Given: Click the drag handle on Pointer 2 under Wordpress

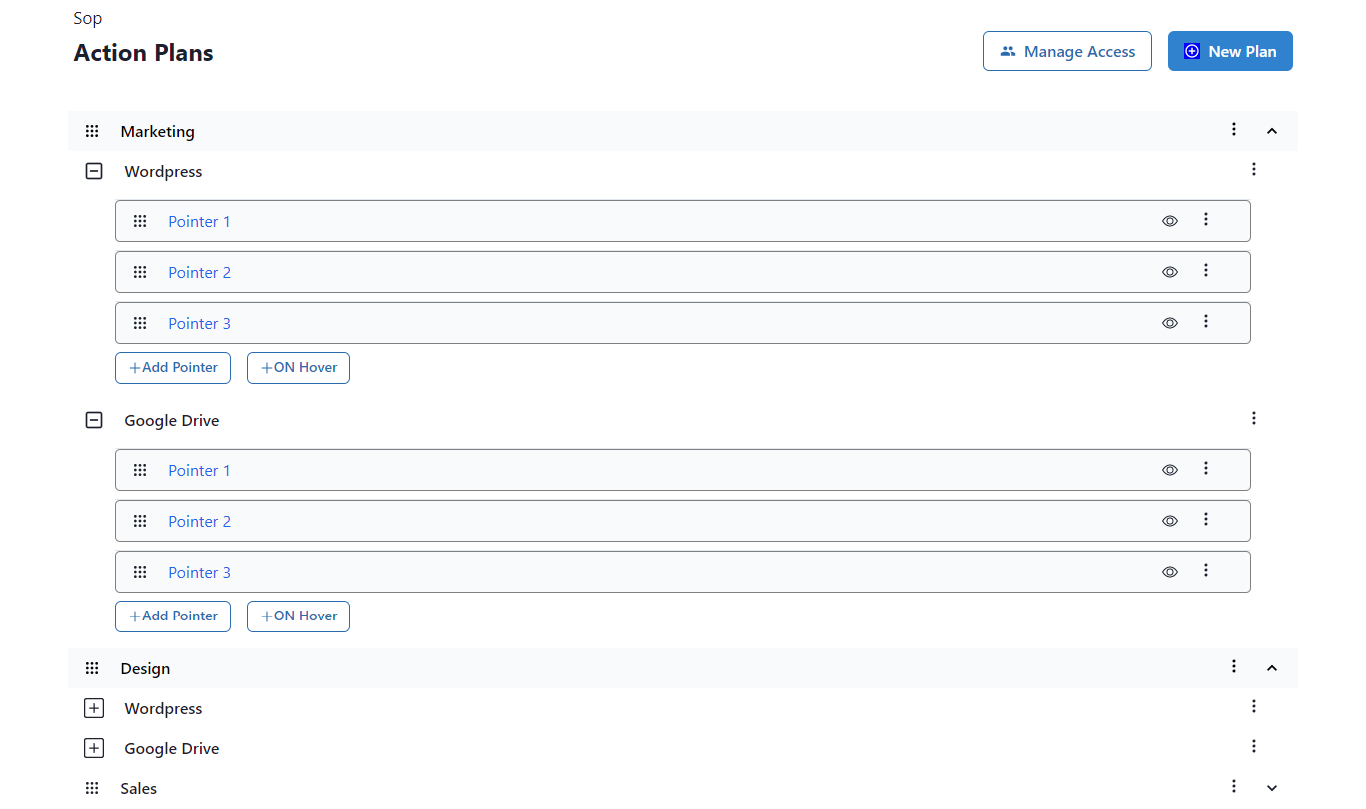Looking at the screenshot, I should [x=140, y=271].
